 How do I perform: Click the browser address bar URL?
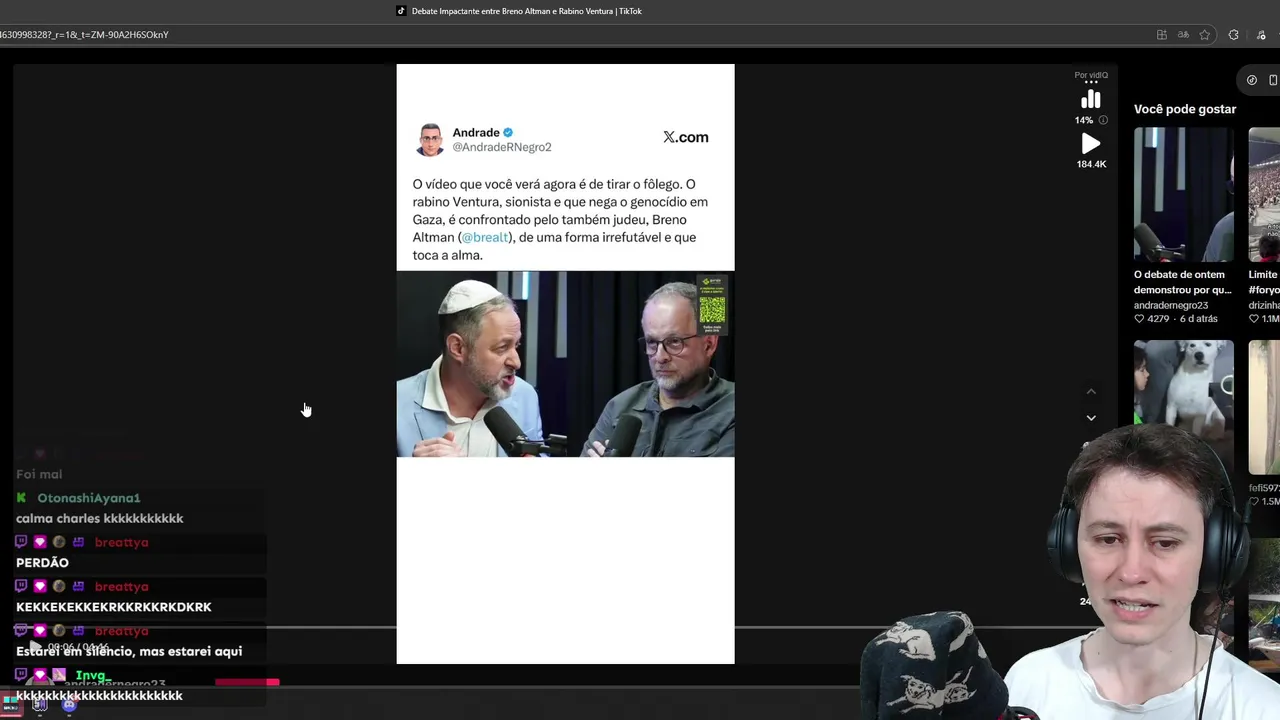coord(84,35)
